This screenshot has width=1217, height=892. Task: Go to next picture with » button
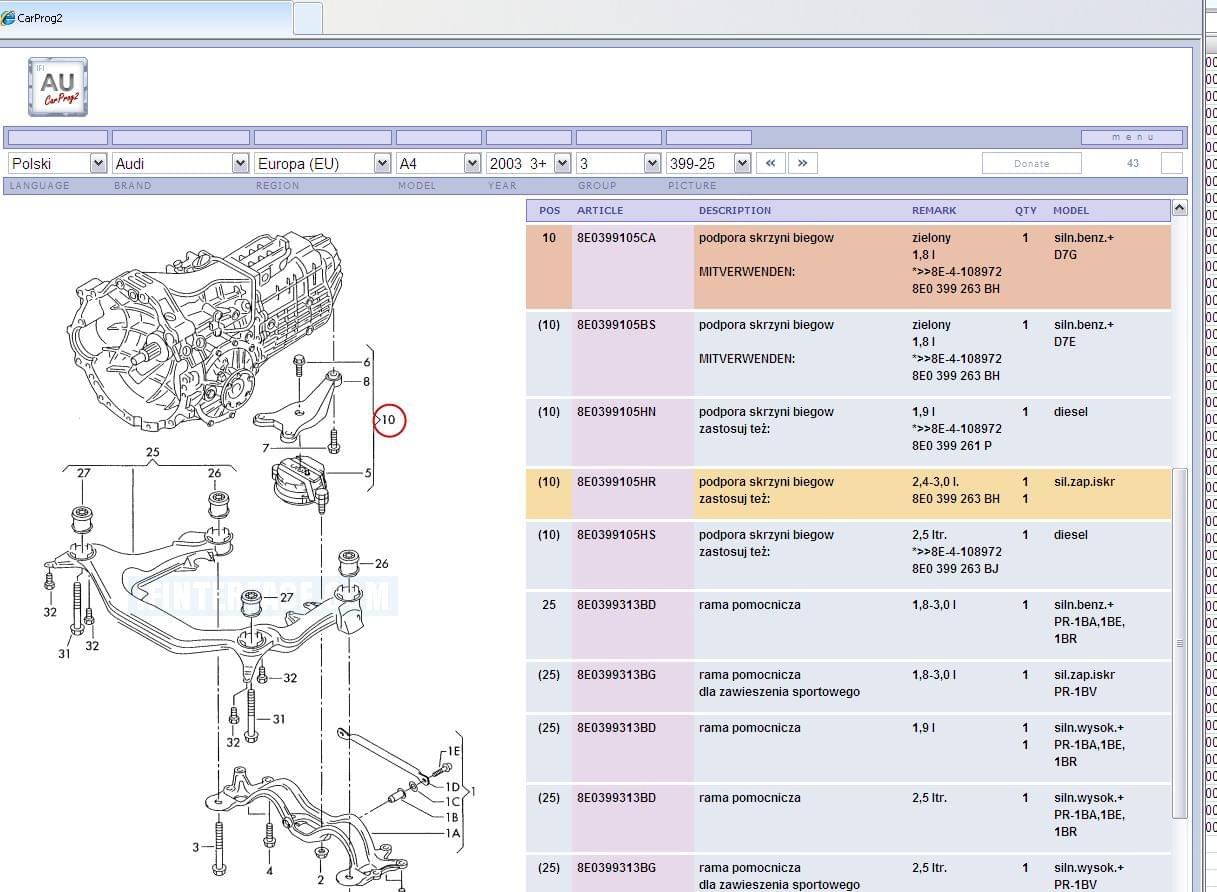tap(802, 163)
